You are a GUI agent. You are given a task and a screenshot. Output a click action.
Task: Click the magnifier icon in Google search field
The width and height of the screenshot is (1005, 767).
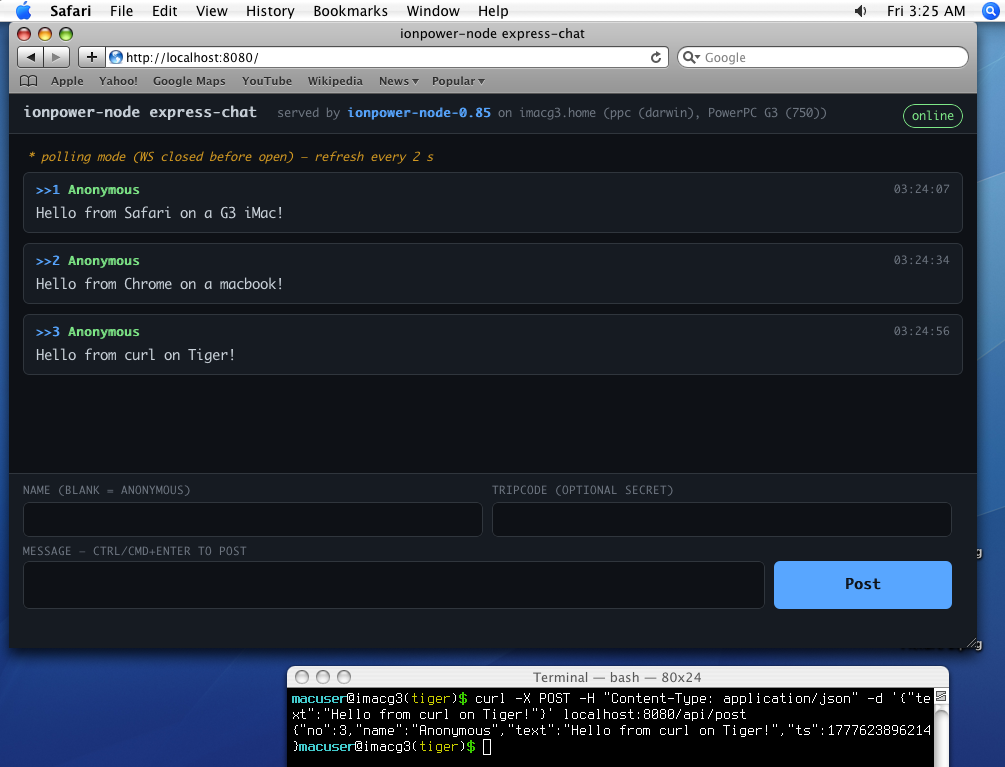coord(690,57)
